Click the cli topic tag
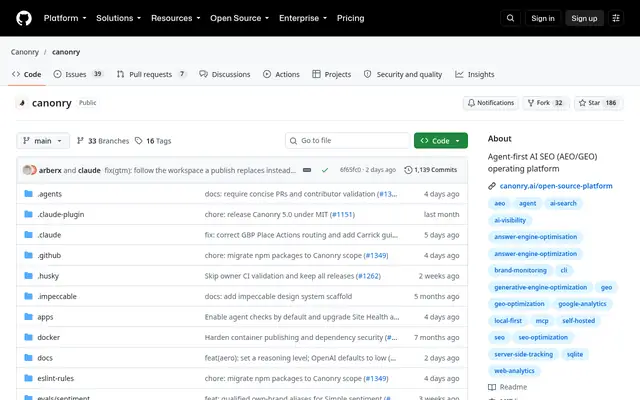Screen dimensions: 640x400 tap(564, 270)
